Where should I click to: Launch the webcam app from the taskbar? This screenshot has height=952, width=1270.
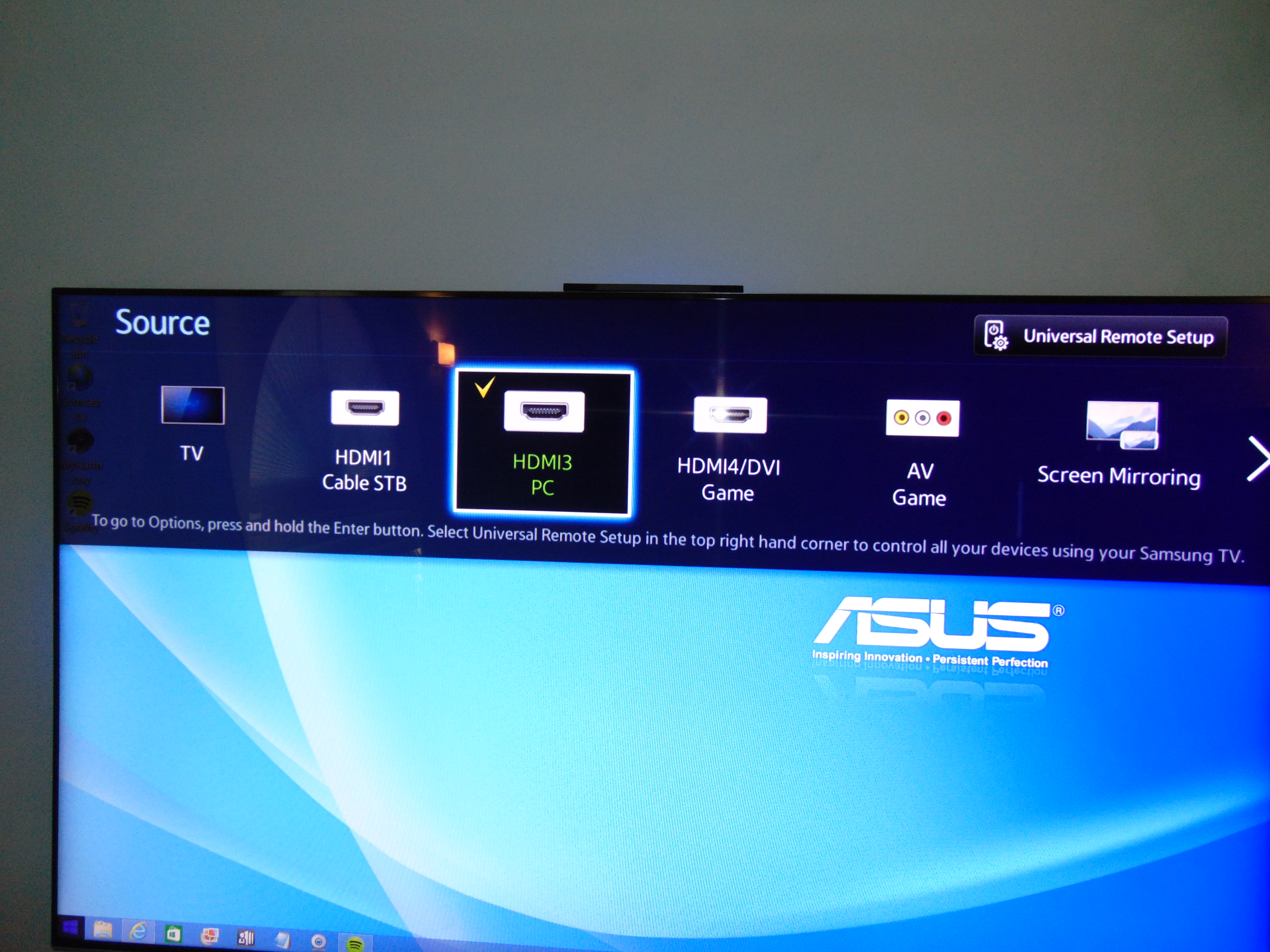point(319,942)
